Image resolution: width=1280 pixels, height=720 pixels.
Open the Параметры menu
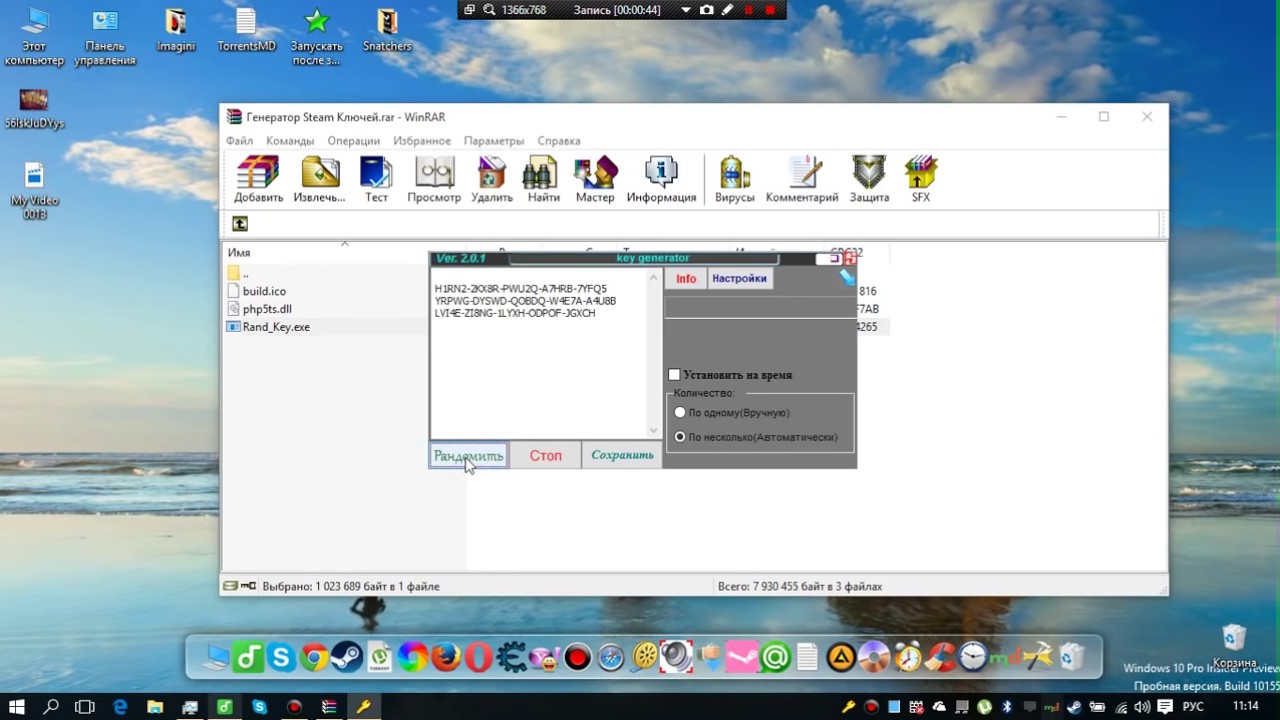[x=494, y=141]
